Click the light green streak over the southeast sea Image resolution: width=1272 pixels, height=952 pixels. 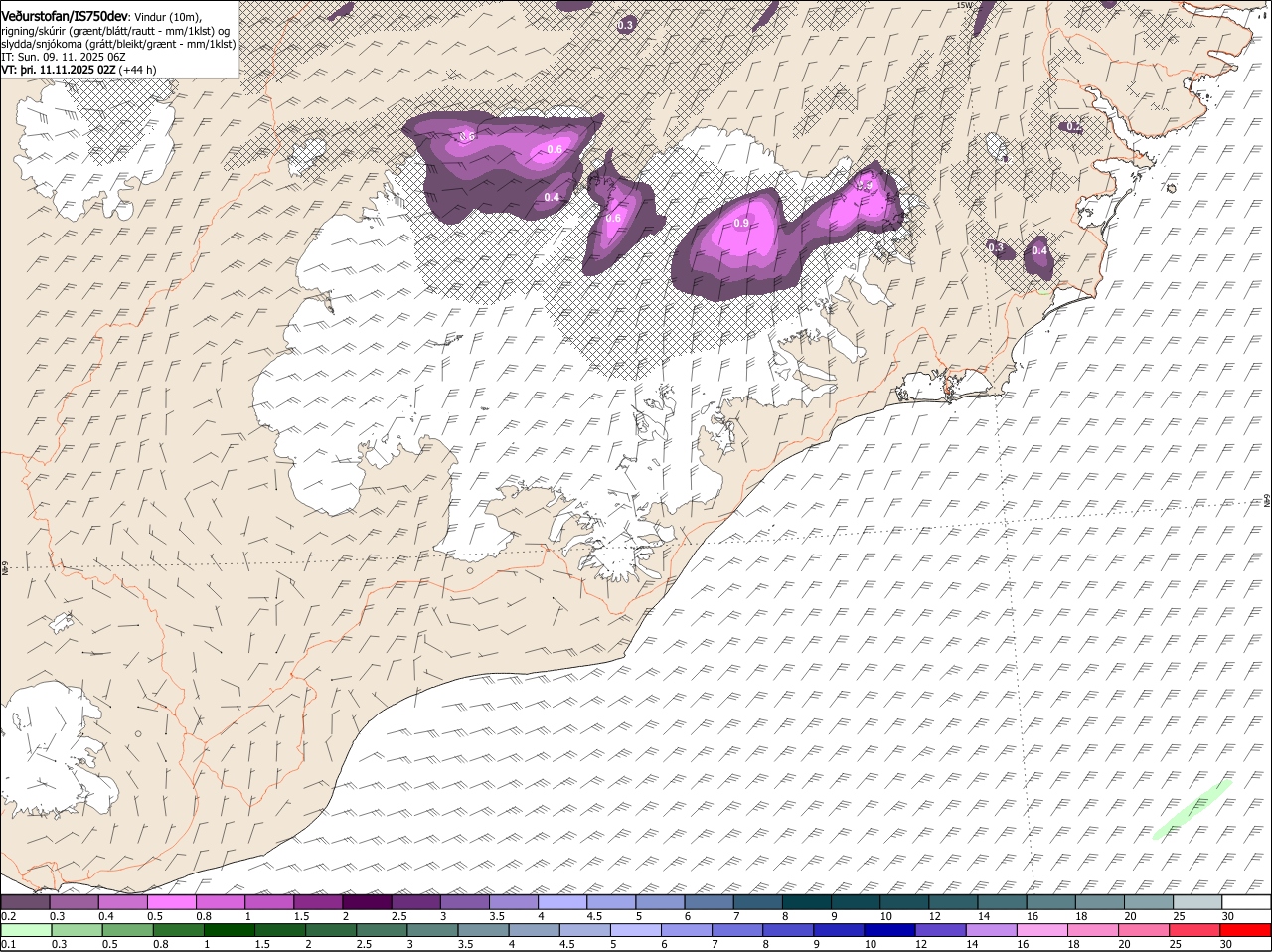coord(1192,809)
